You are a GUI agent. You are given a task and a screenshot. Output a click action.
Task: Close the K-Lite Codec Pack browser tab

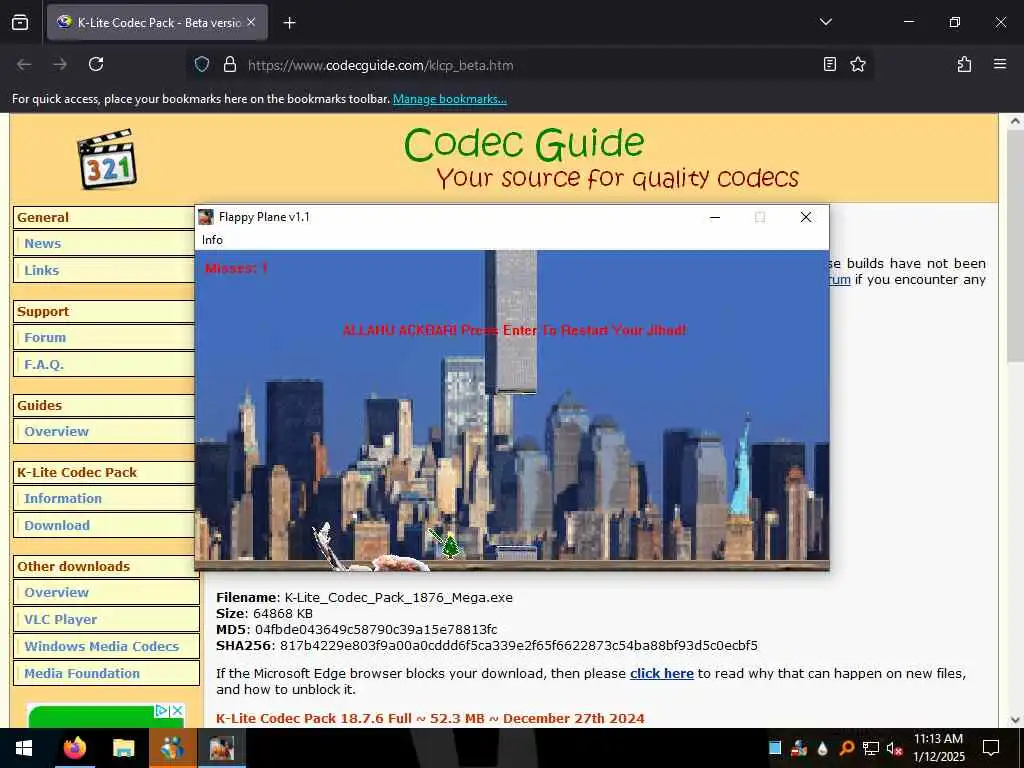(251, 22)
